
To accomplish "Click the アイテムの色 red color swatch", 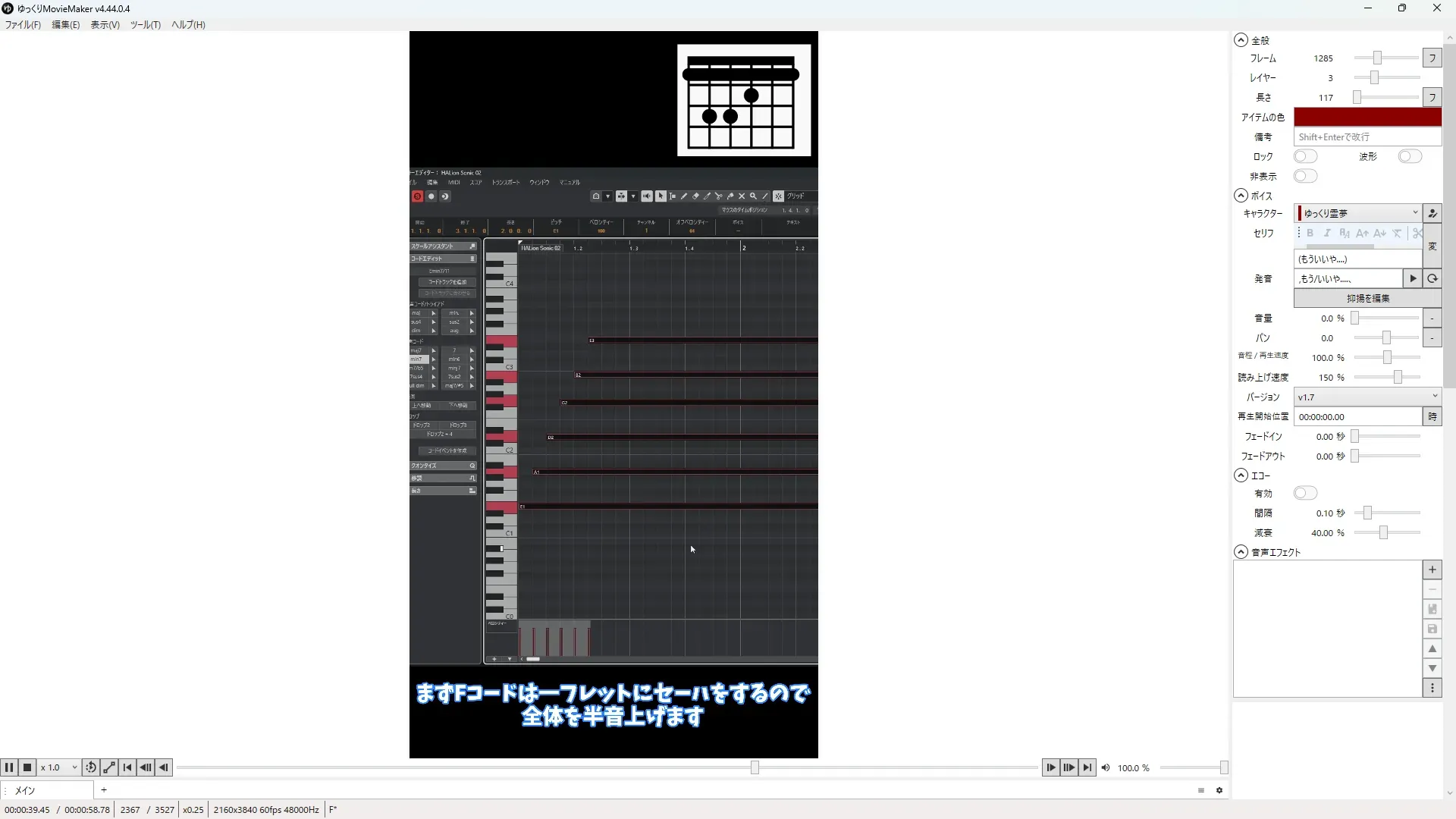I will coord(1367,117).
